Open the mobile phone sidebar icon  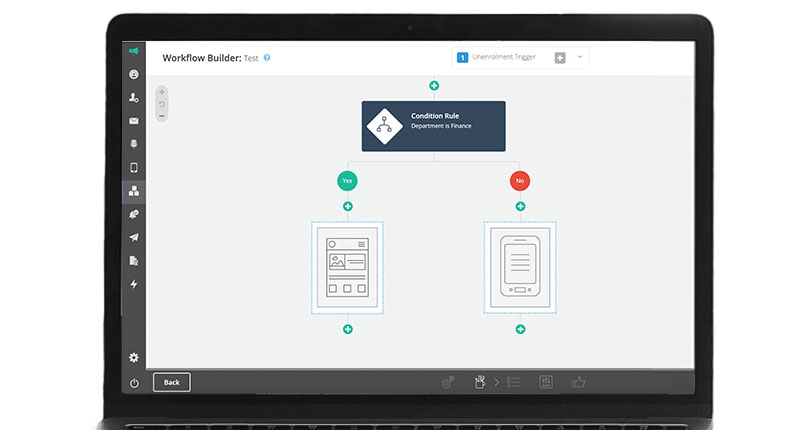(134, 167)
